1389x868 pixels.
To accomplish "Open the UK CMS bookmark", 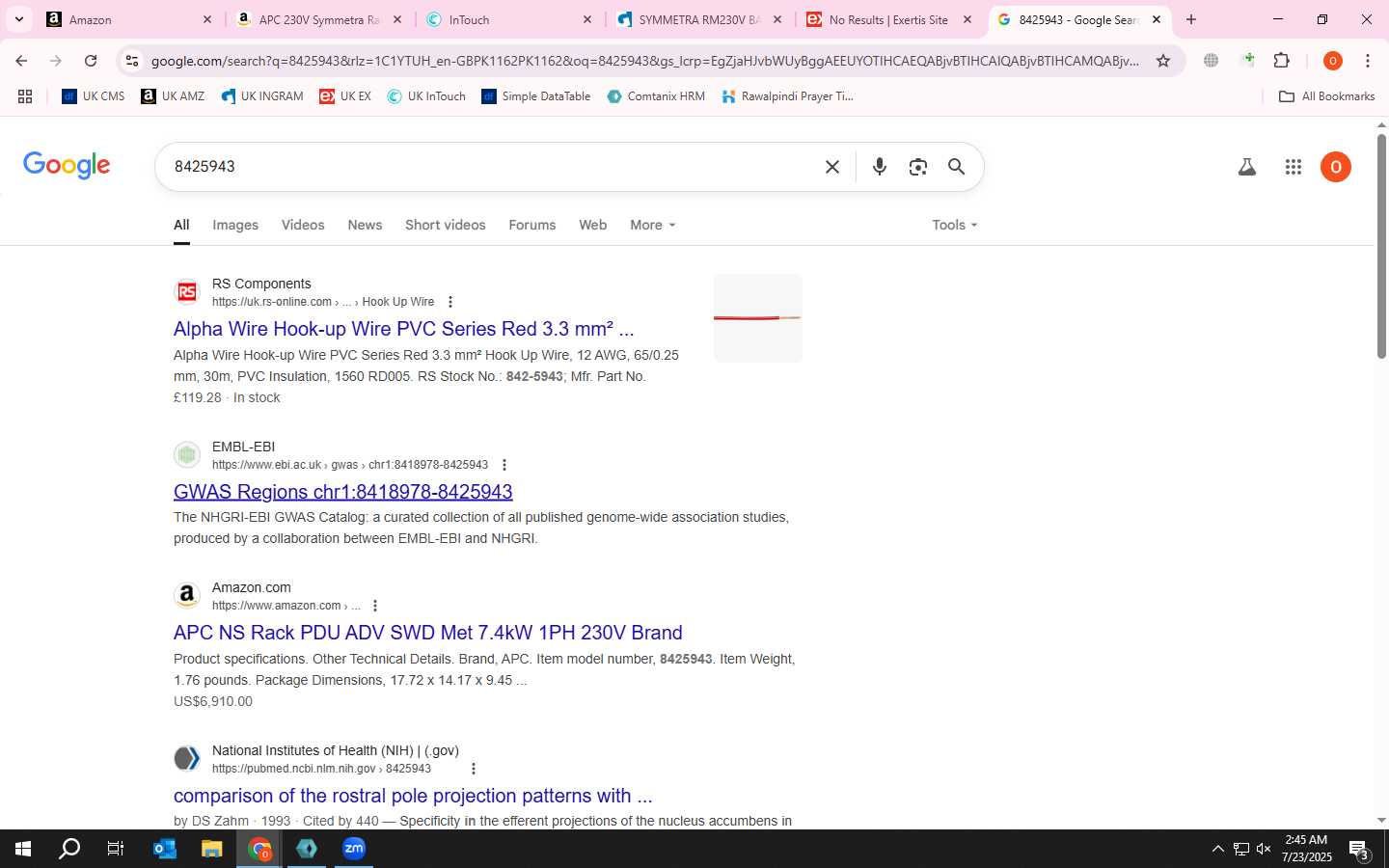I will point(94,96).
